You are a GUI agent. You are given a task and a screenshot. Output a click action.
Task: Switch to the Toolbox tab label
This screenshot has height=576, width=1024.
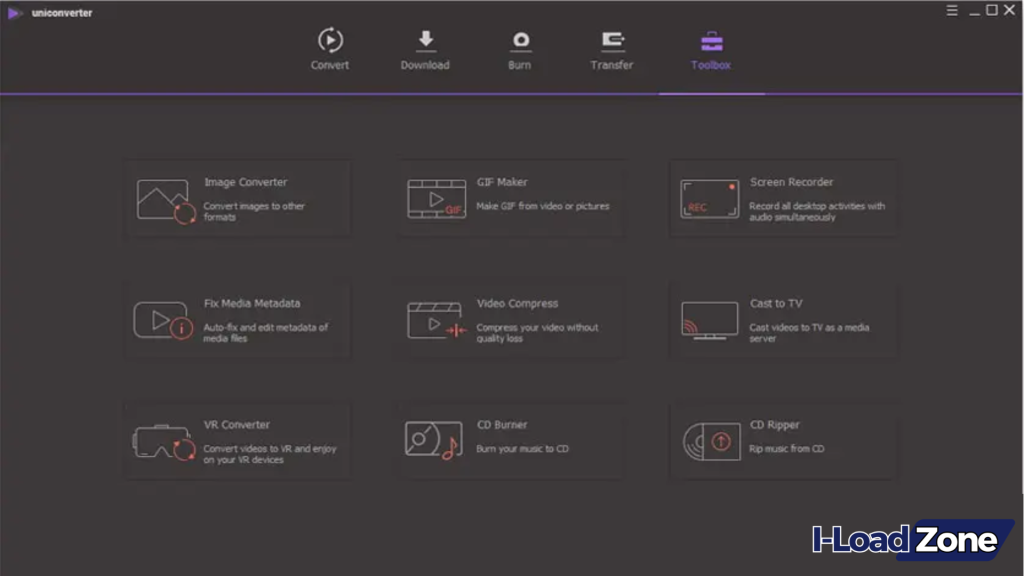[711, 65]
